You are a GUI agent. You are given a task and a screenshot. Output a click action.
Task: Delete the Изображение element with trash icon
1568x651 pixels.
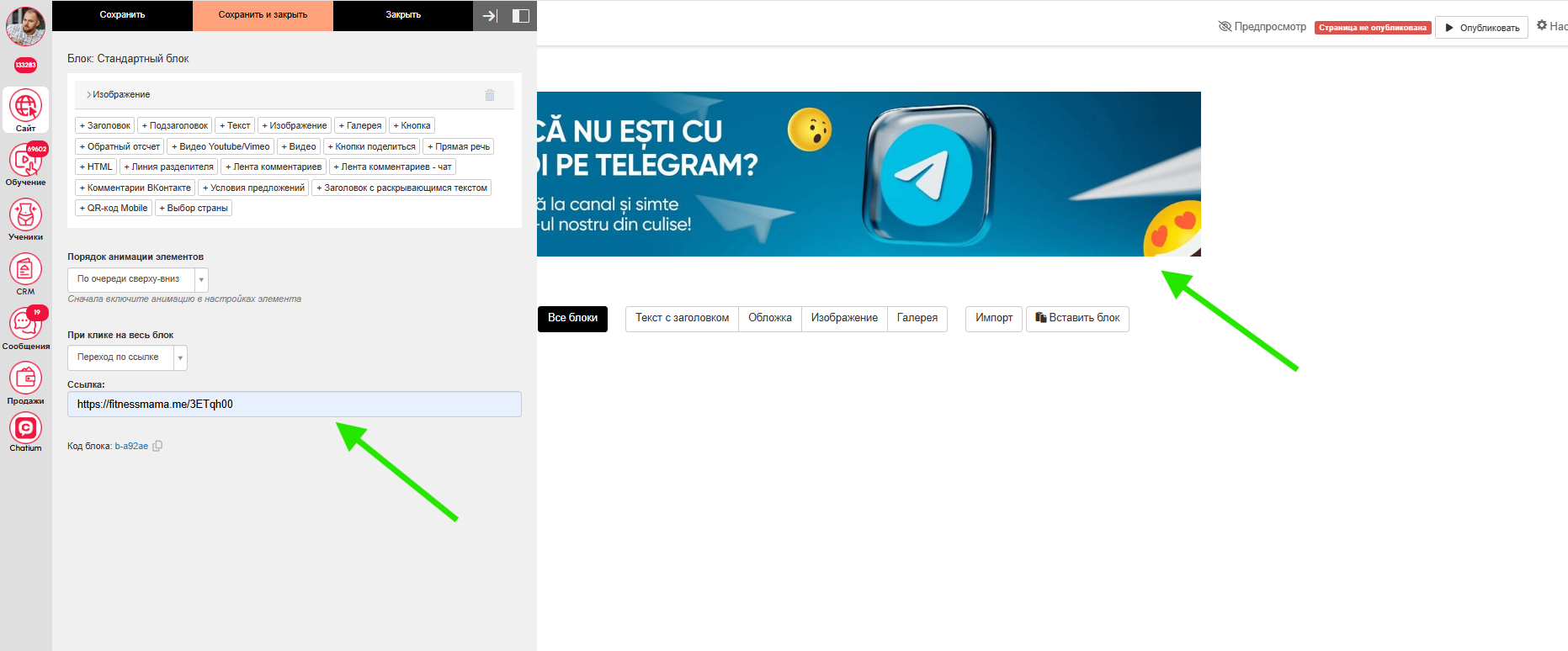pos(490,95)
